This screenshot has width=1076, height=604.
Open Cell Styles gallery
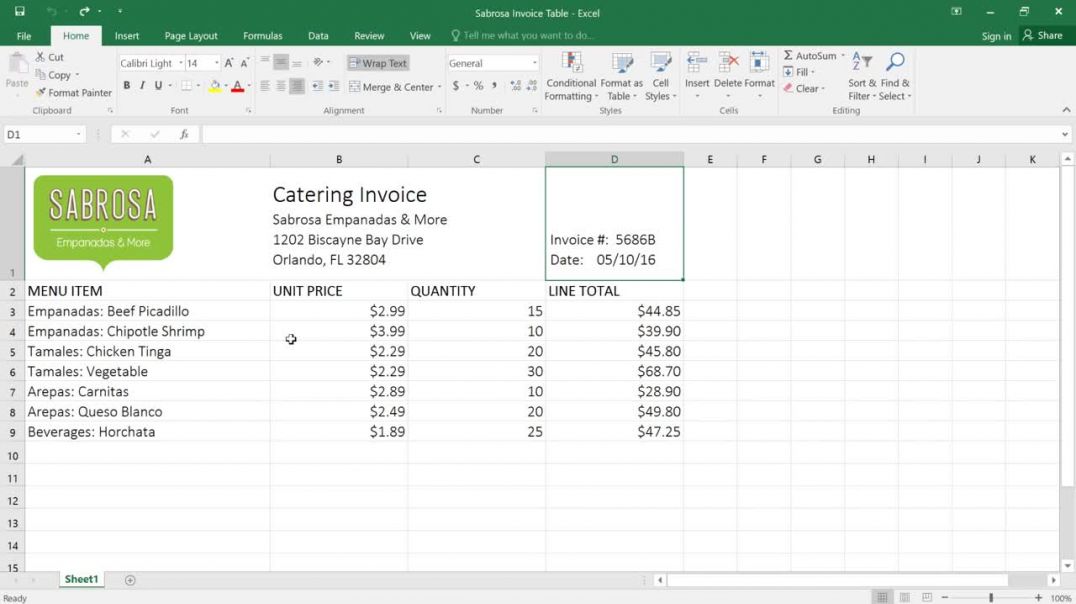point(660,76)
